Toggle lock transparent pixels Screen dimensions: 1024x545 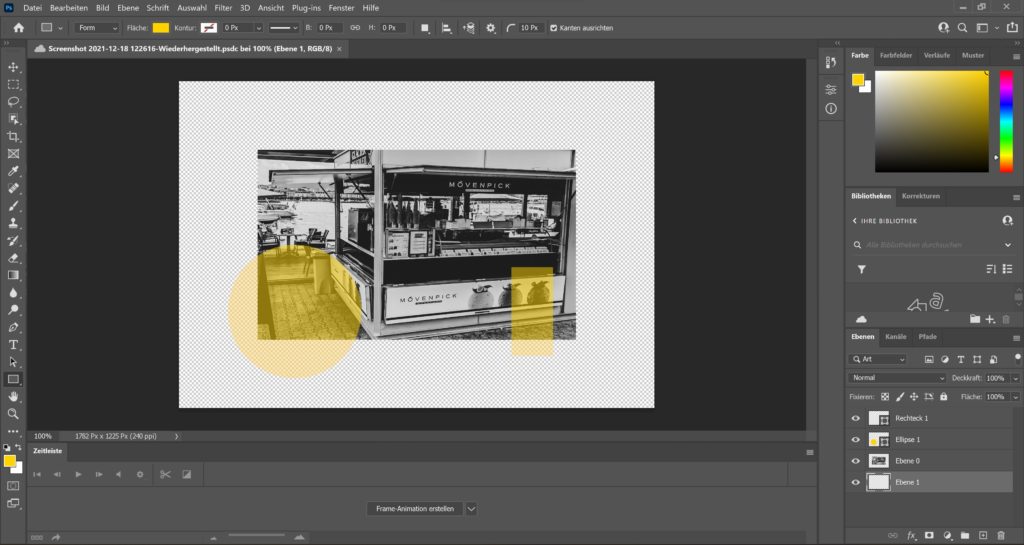click(x=885, y=397)
